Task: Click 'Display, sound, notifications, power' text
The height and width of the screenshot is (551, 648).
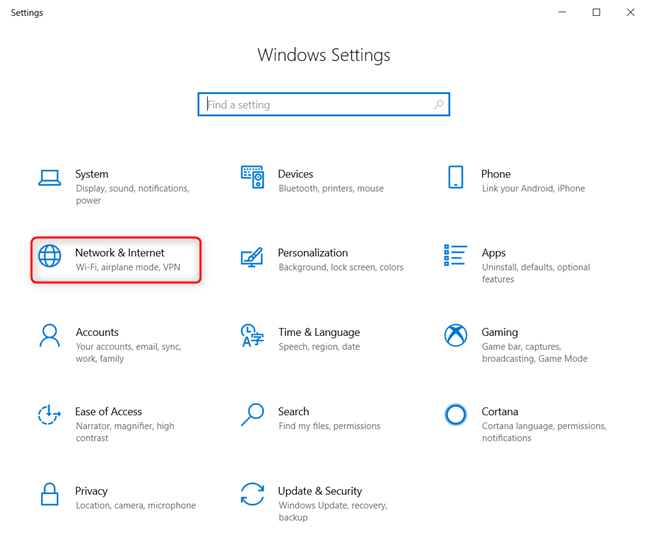Action: click(x=133, y=194)
